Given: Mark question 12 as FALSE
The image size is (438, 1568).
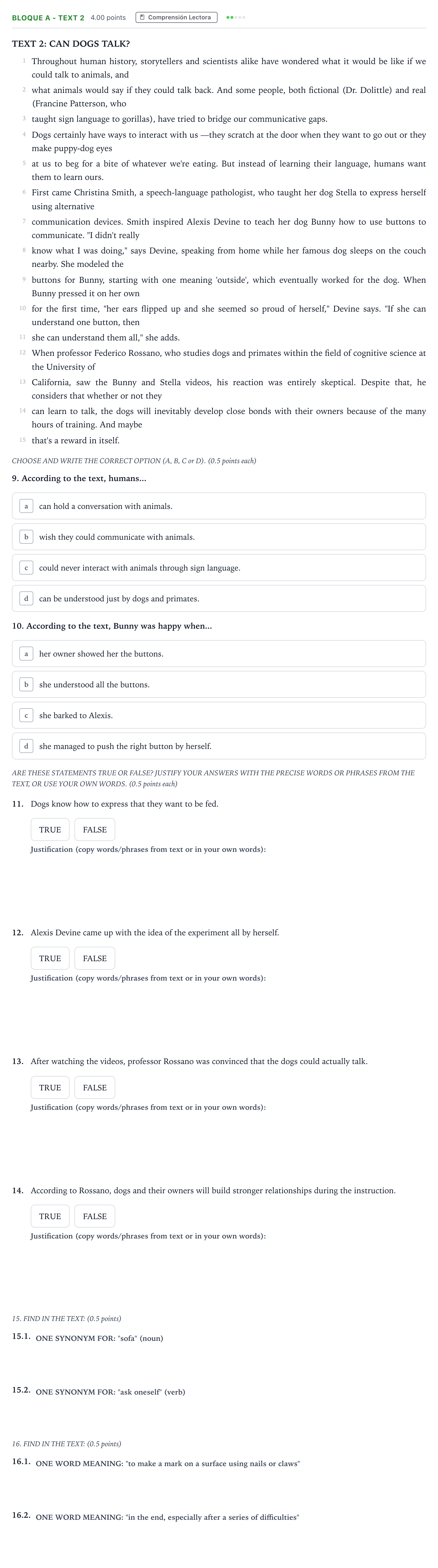Looking at the screenshot, I should pos(95,958).
